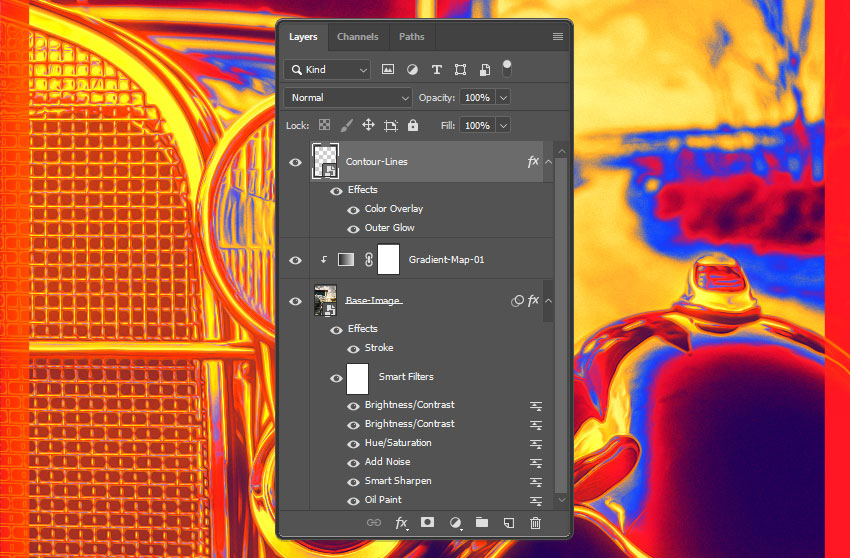Create a new group folder

[482, 522]
